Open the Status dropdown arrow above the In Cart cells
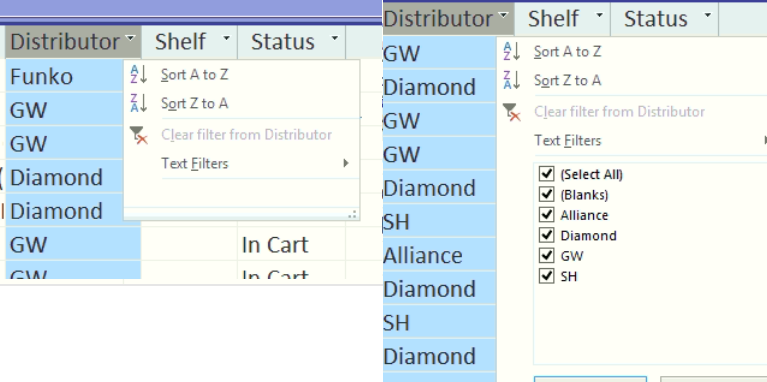The height and width of the screenshot is (382, 767). click(x=335, y=38)
